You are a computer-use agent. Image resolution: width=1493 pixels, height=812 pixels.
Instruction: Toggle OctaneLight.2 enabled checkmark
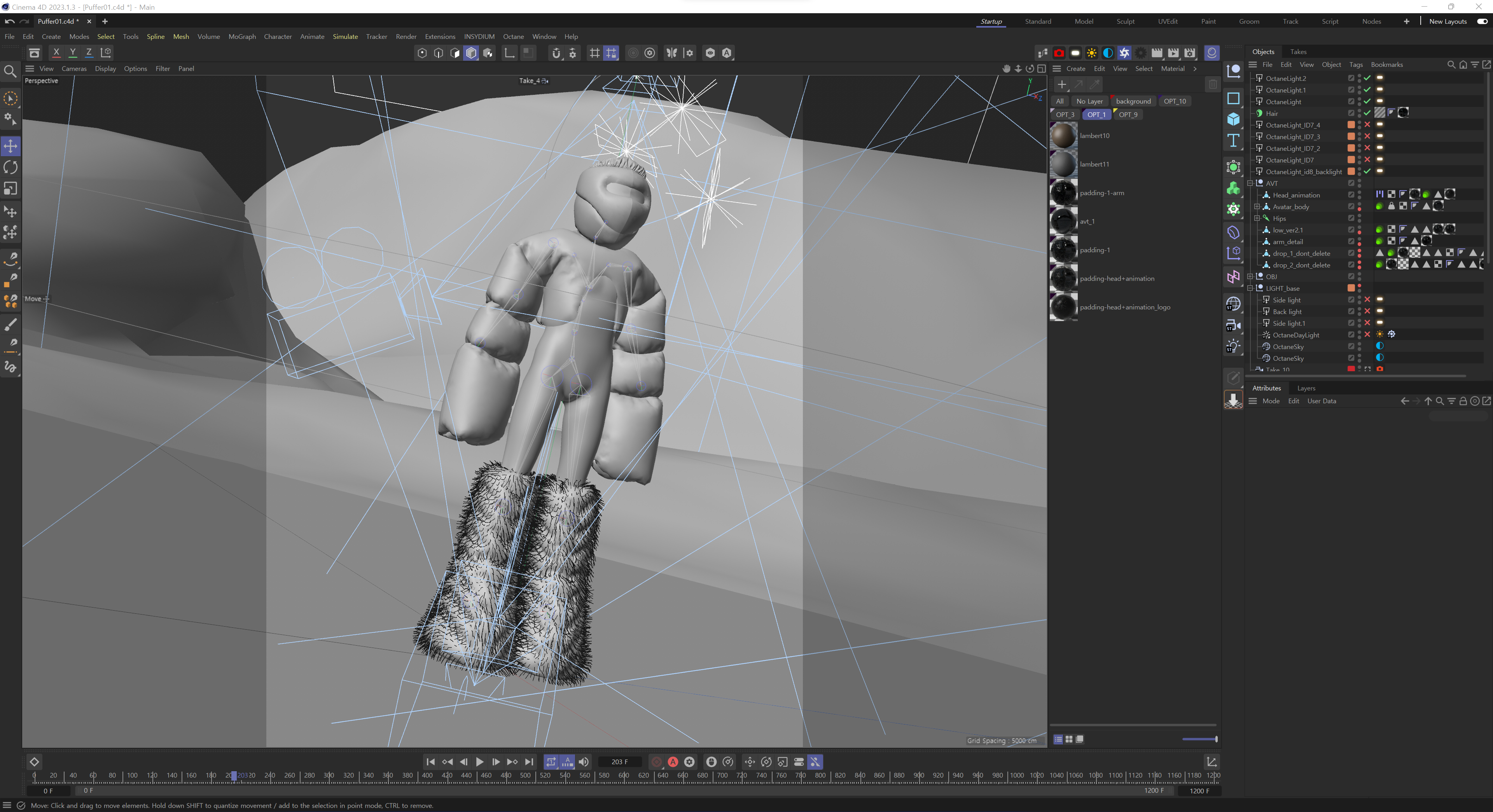pos(1367,78)
